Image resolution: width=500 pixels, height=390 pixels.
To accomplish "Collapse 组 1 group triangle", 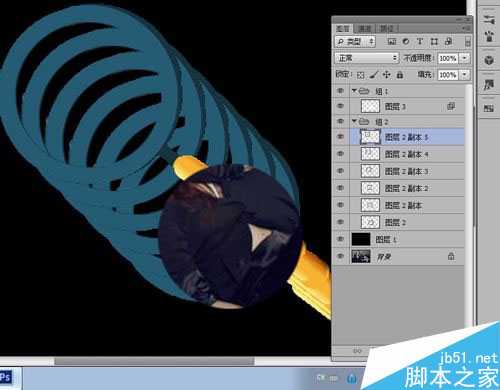I will tap(354, 90).
